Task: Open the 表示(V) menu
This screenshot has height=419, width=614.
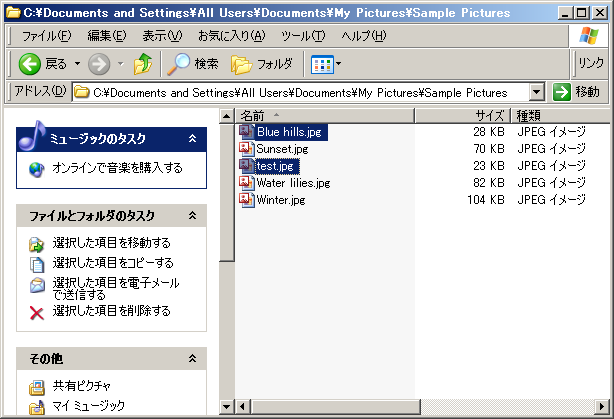Action: point(162,36)
